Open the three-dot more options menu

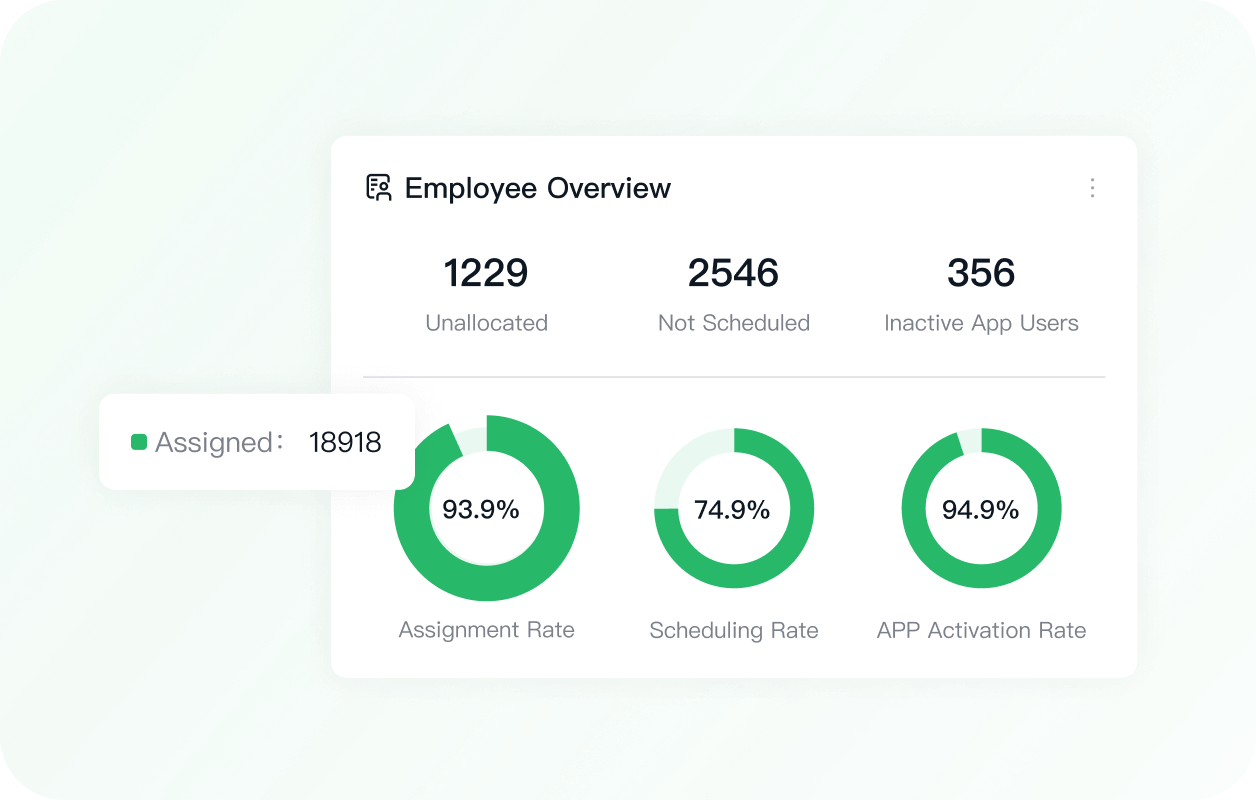click(1092, 188)
